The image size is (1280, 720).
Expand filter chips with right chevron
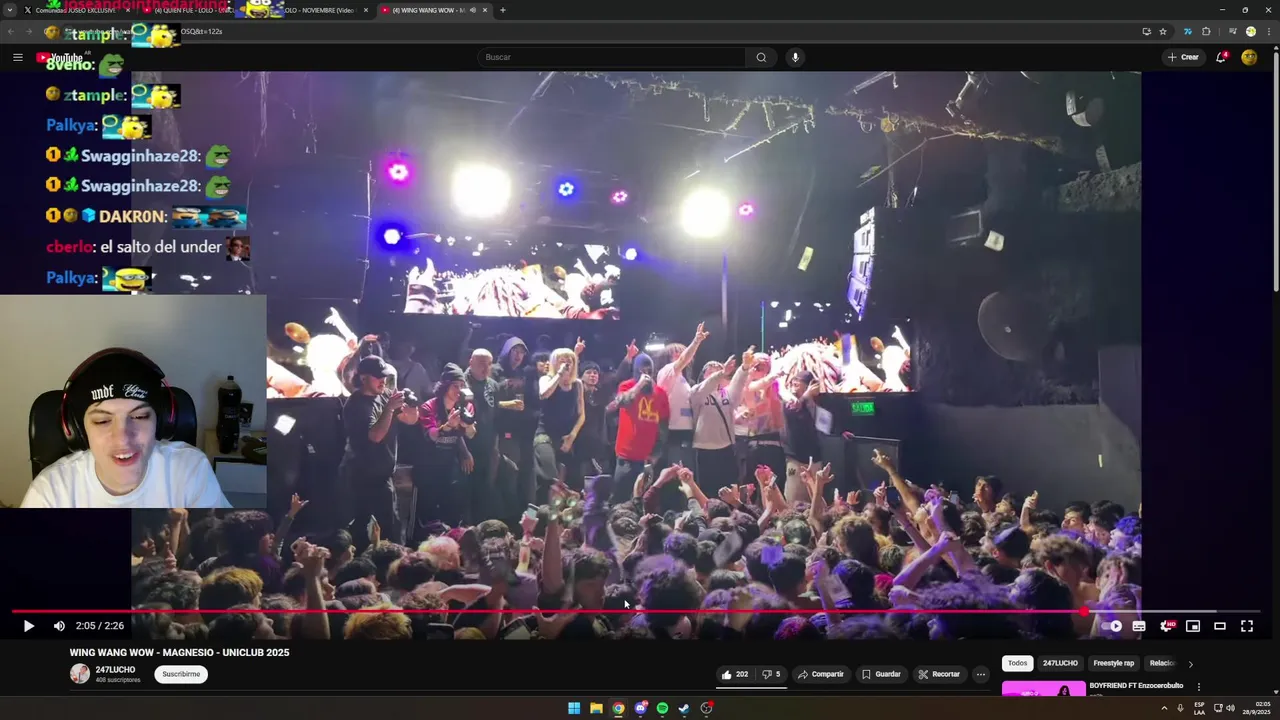[1190, 664]
